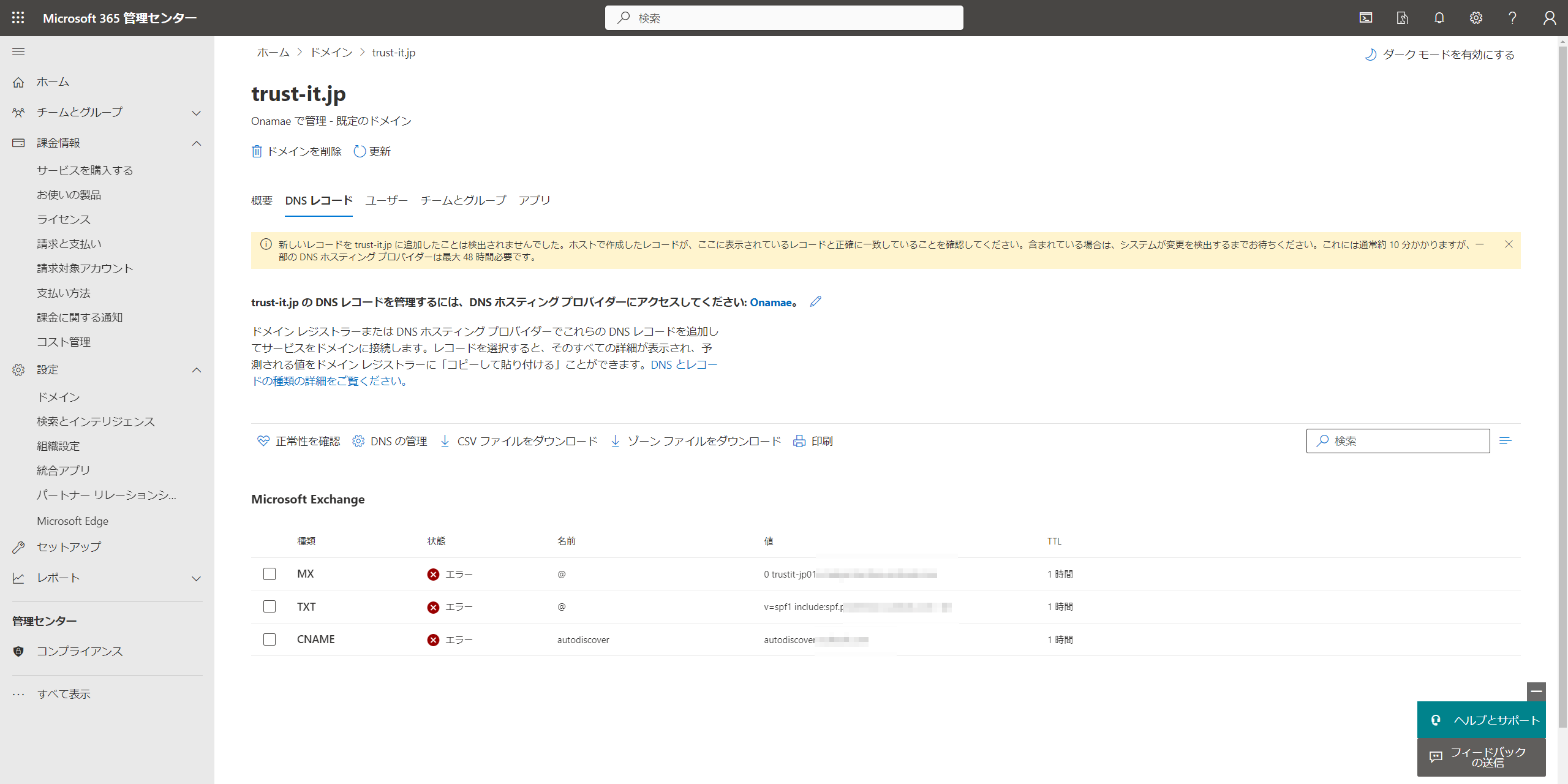The image size is (1568, 784).
Task: Click the autodiscover name cell
Action: coord(583,640)
